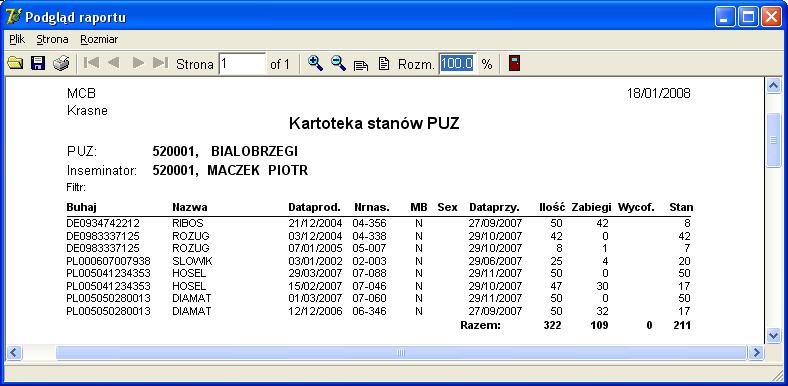Go to the previous page
Screen dimensions: 788x386
point(114,63)
